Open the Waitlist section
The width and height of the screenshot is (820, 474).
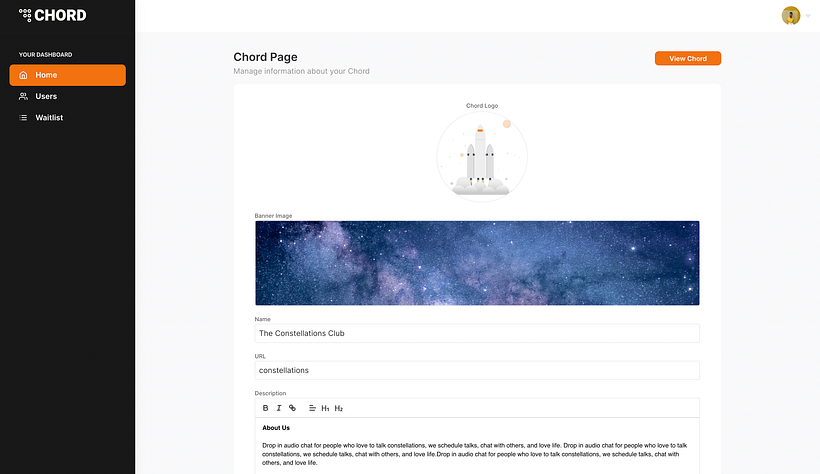(49, 118)
